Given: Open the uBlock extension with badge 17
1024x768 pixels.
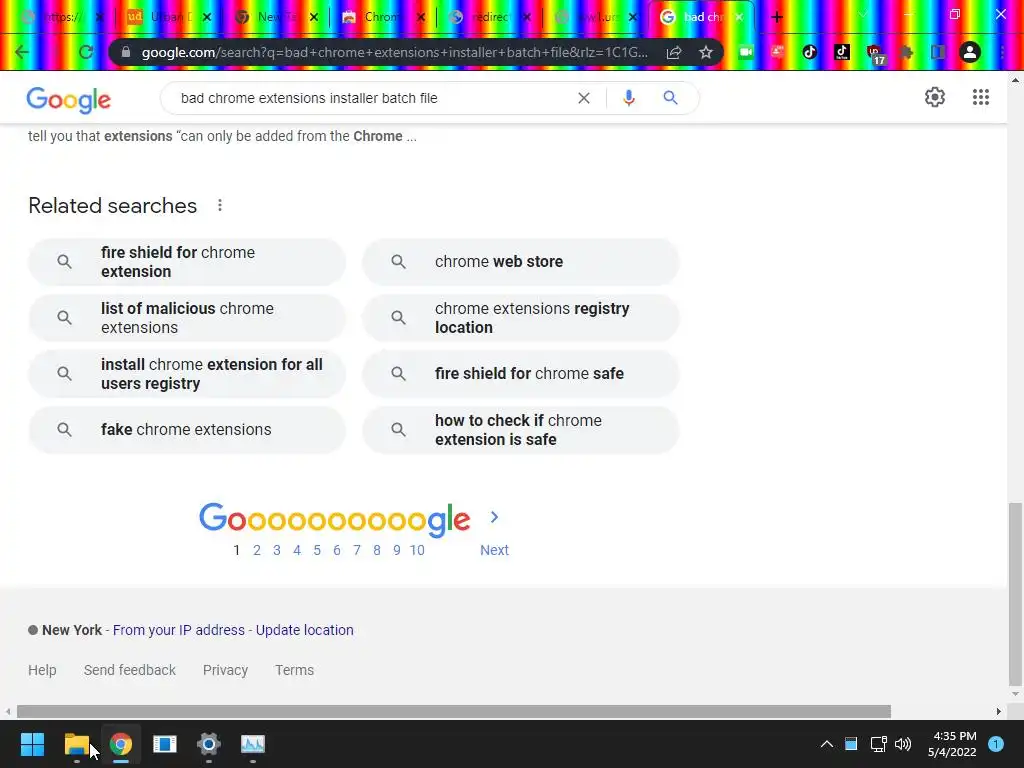Looking at the screenshot, I should [874, 54].
